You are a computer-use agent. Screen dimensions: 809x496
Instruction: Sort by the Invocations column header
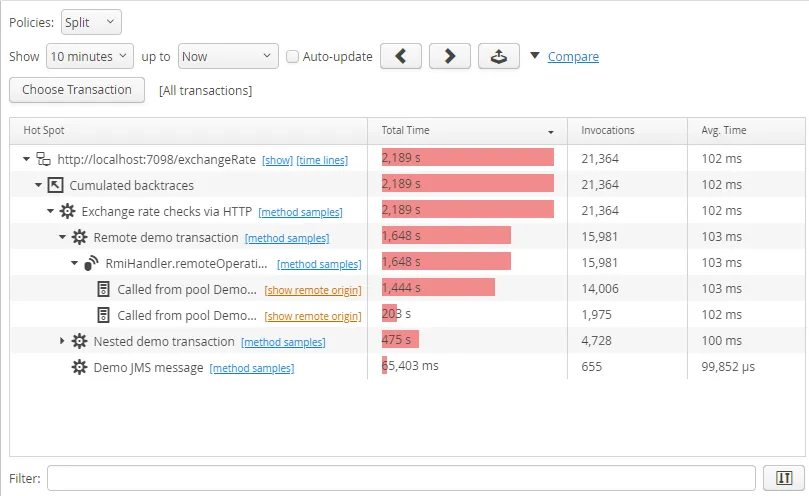pyautogui.click(x=627, y=131)
